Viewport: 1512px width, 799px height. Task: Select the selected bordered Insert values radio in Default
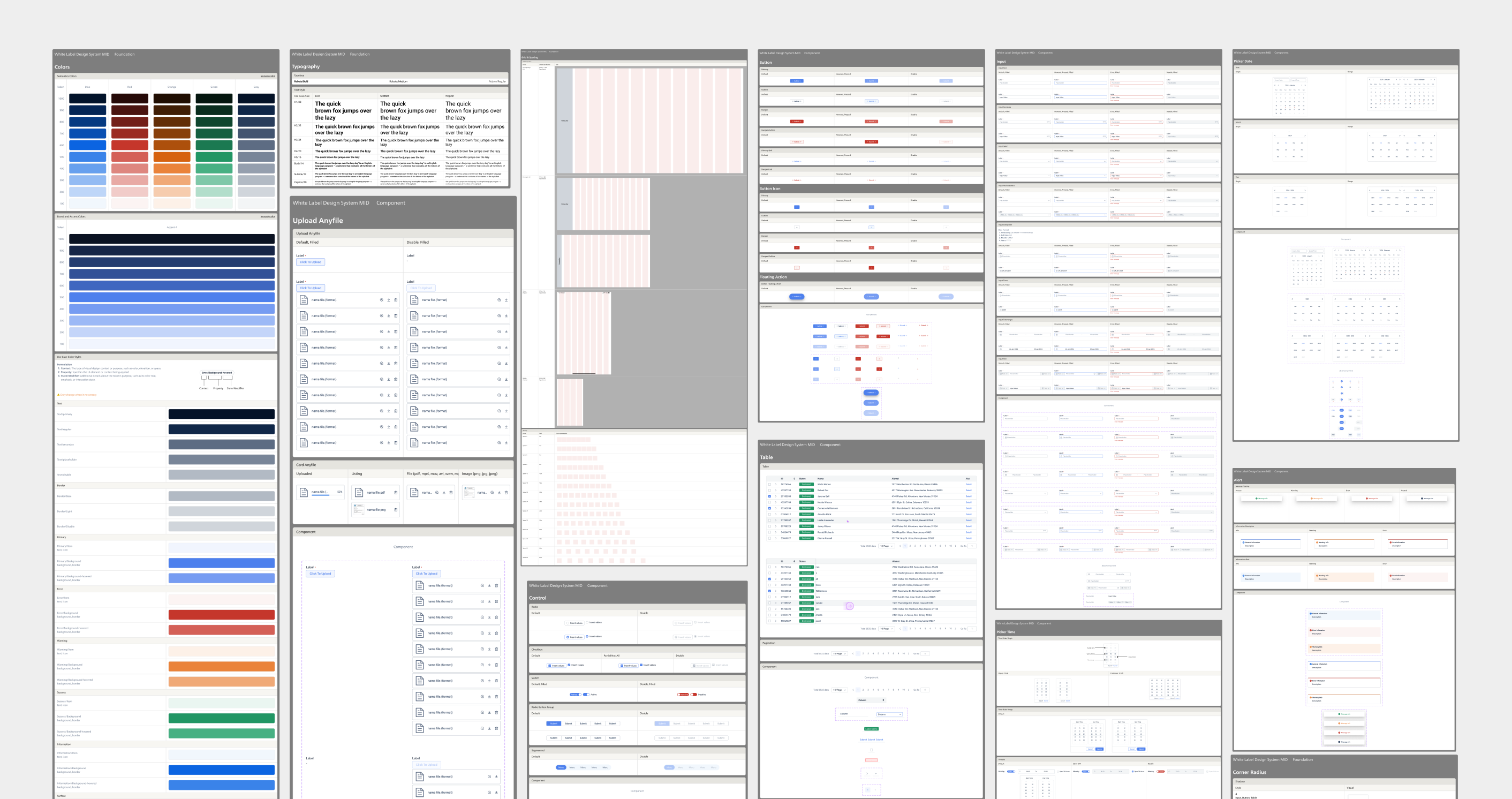[x=574, y=637]
